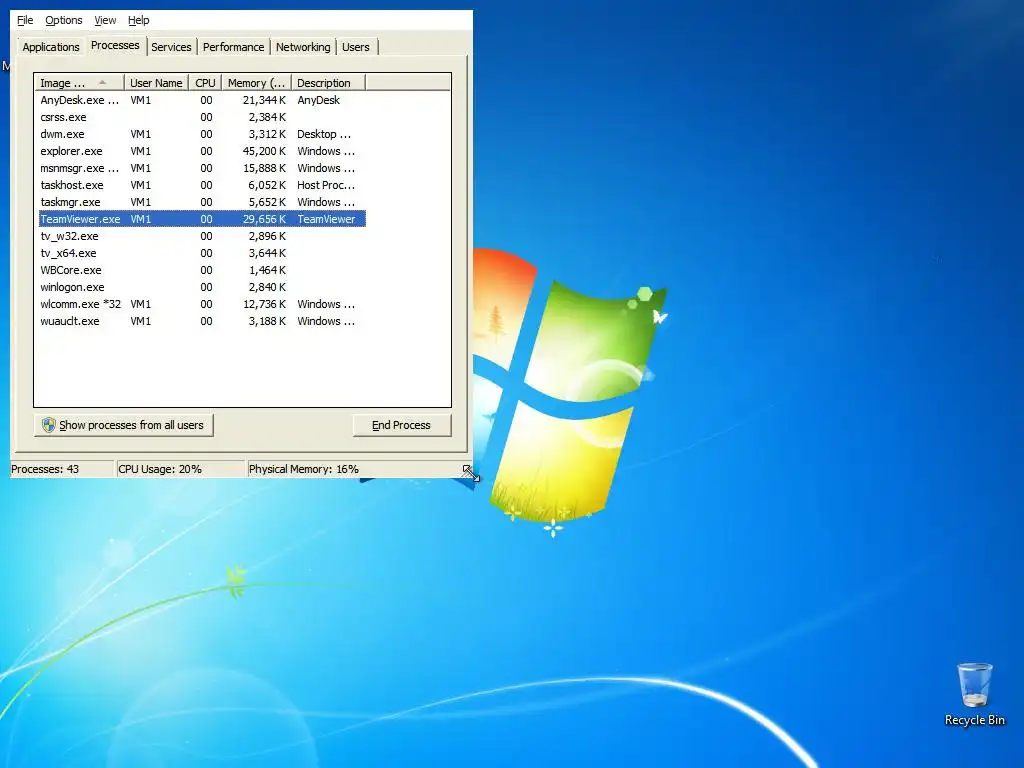This screenshot has height=768, width=1024.
Task: Select the msnmsgr.exe process
Action: click(x=202, y=168)
